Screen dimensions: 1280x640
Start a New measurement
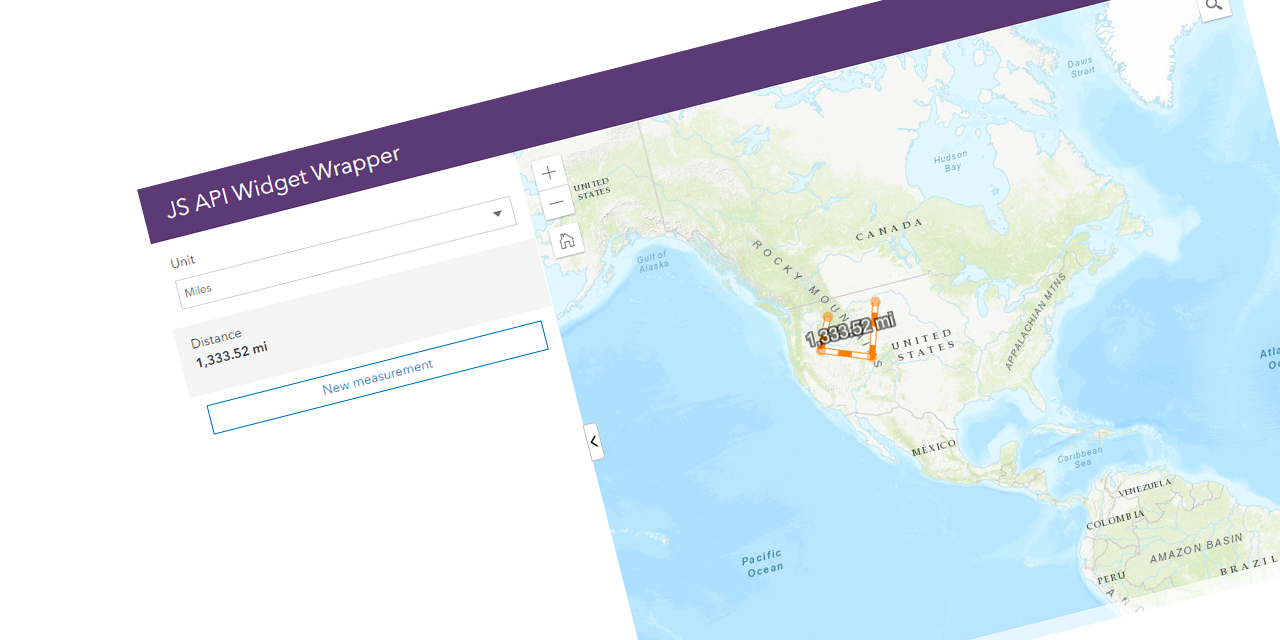pyautogui.click(x=378, y=377)
